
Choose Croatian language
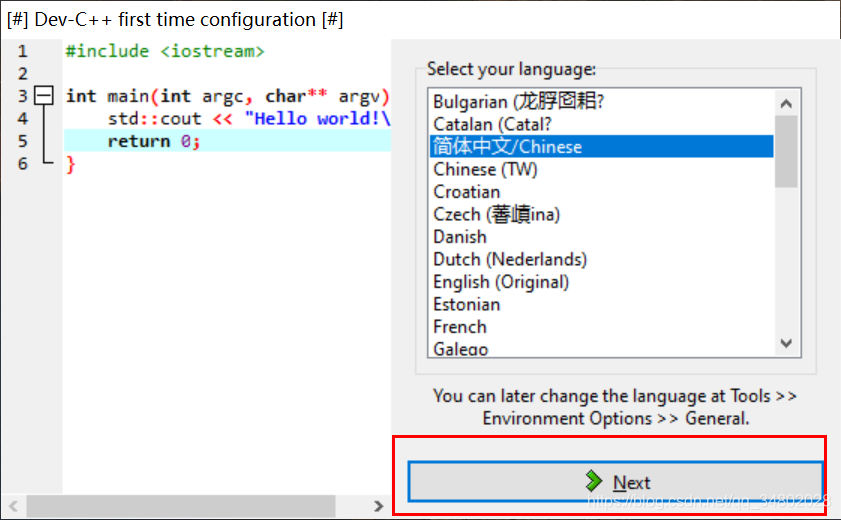point(602,192)
